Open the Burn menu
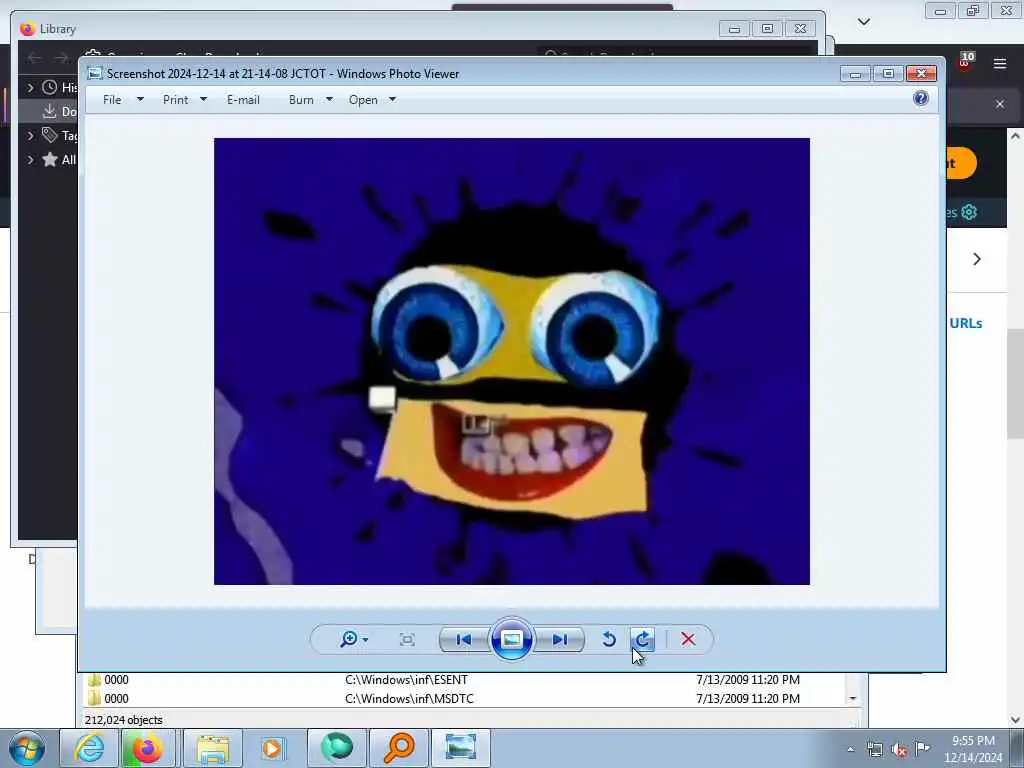The height and width of the screenshot is (768, 1024). (301, 100)
